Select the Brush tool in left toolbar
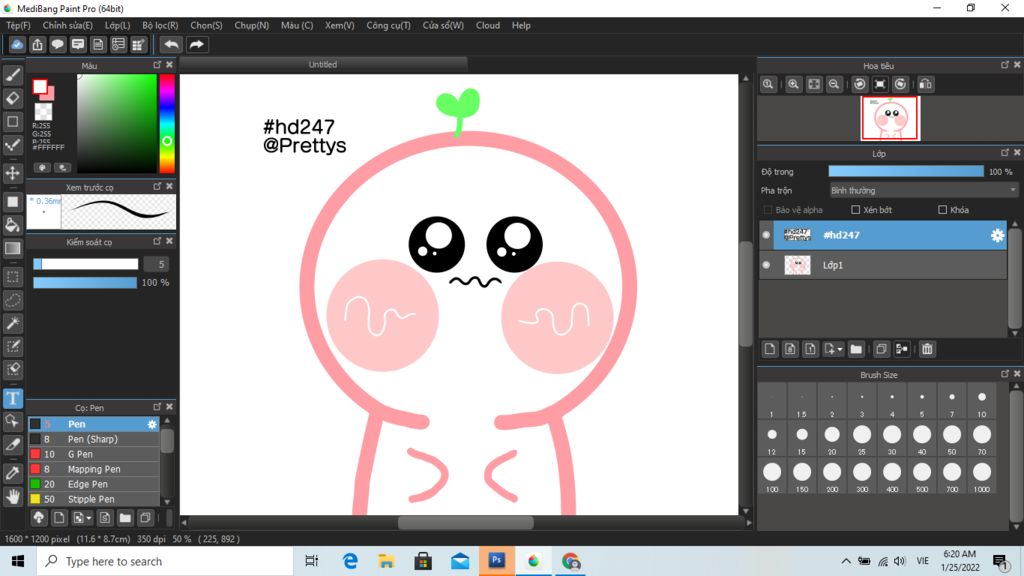The height and width of the screenshot is (576, 1024). coord(12,75)
